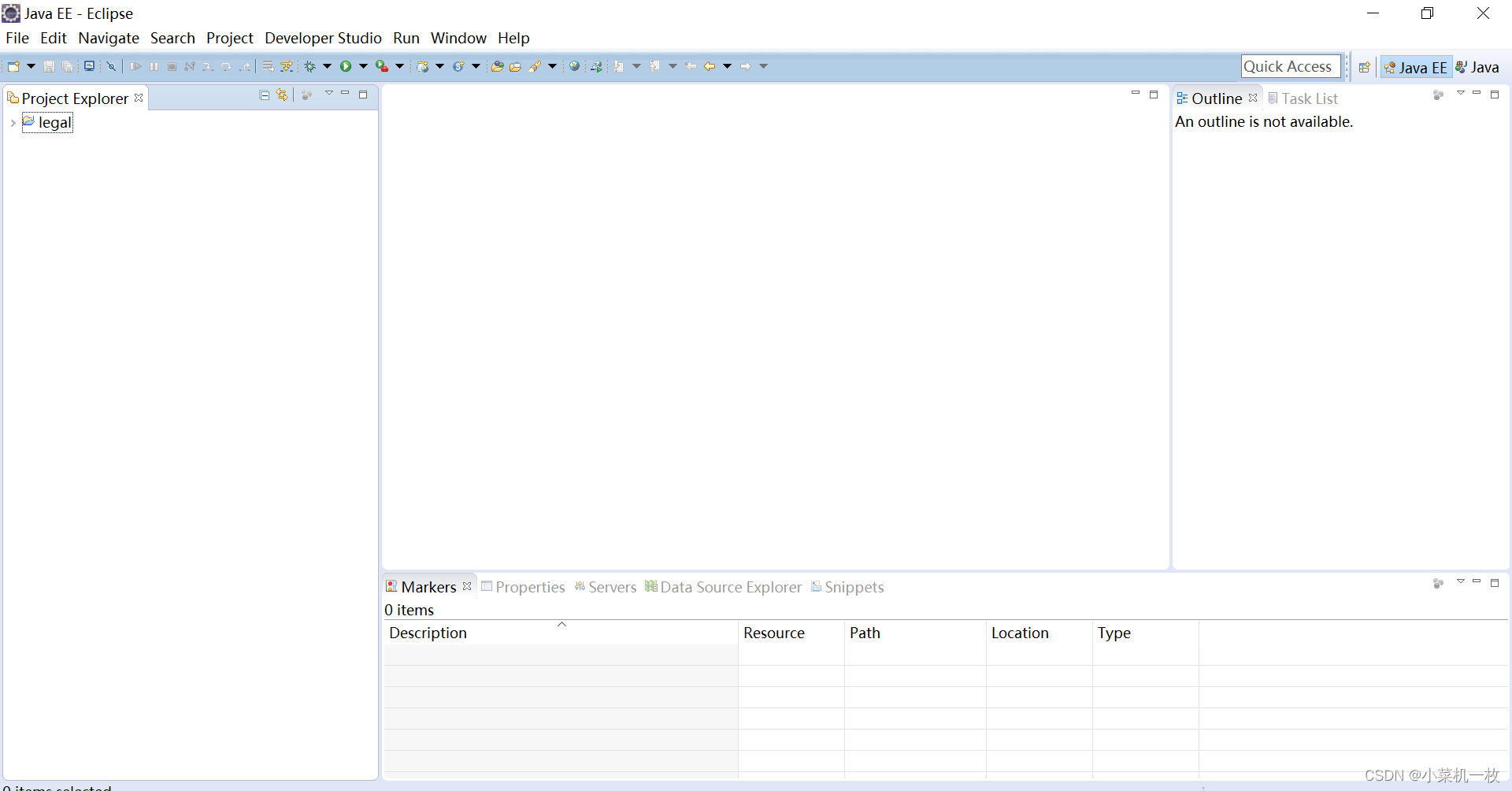
Task: Open the Snippets tab
Action: (x=847, y=587)
